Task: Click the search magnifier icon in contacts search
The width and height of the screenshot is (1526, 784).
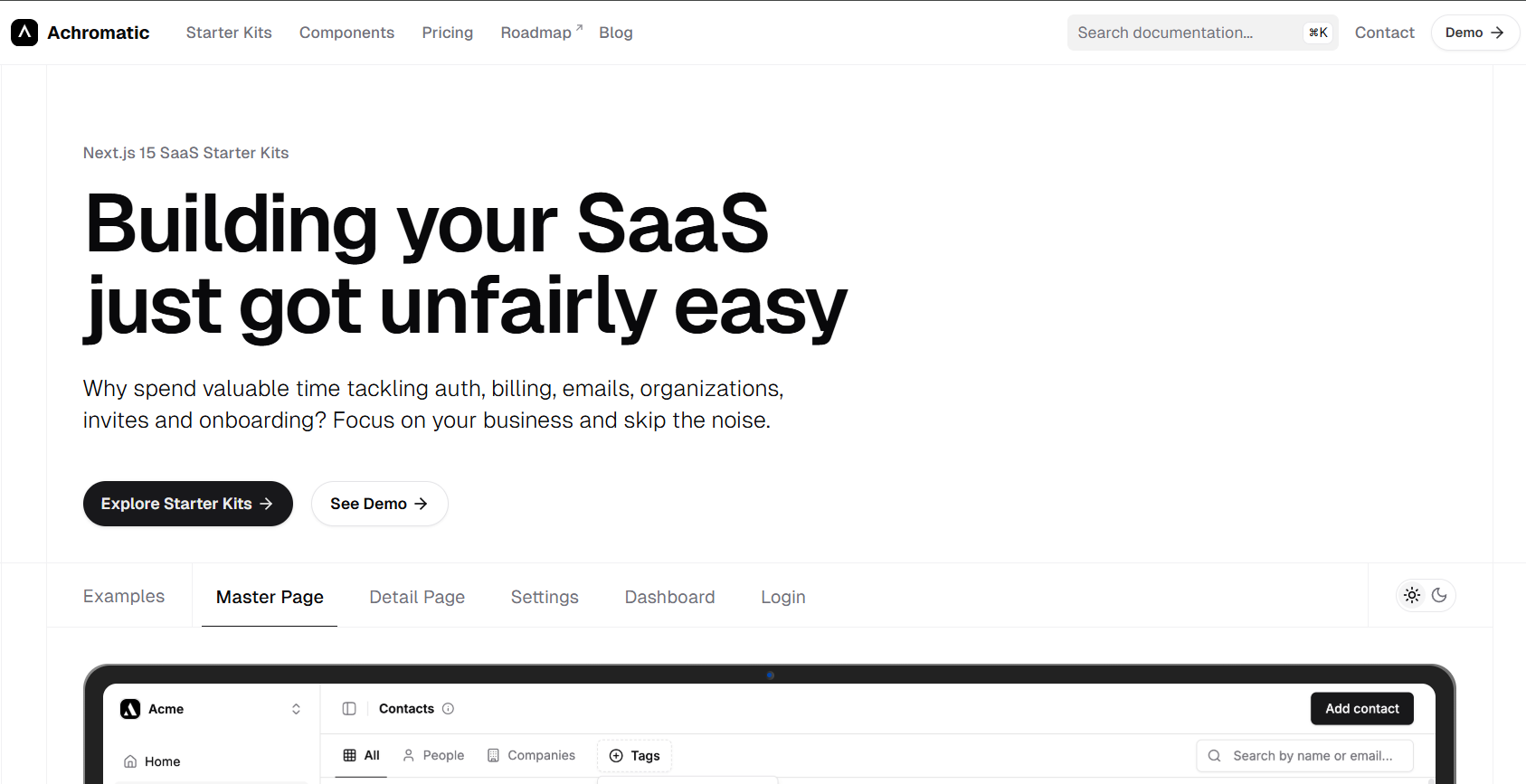Action: [x=1215, y=756]
